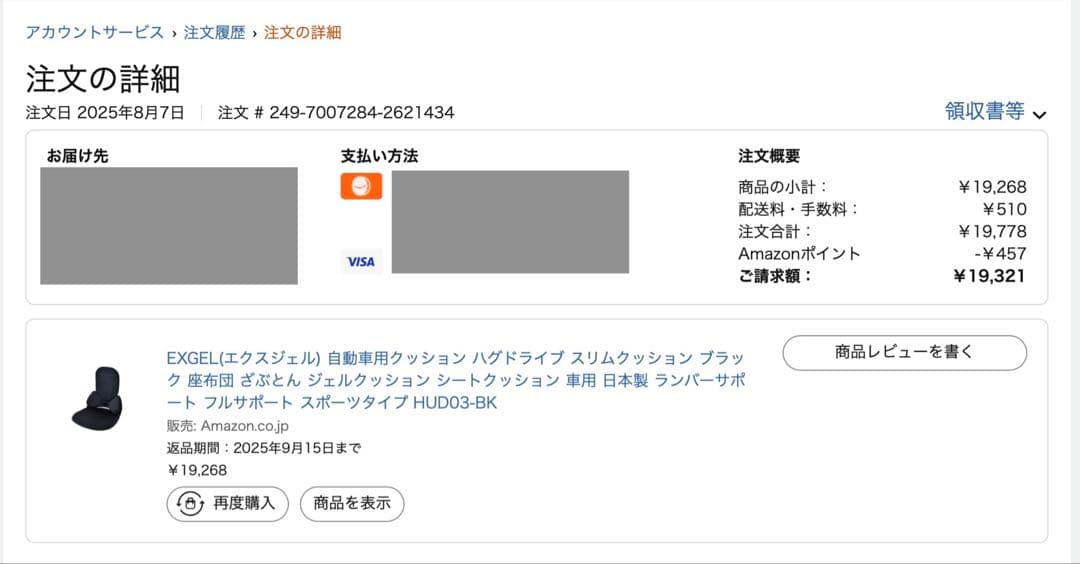
Task: Click the gray box under お届け先
Action: point(169,226)
